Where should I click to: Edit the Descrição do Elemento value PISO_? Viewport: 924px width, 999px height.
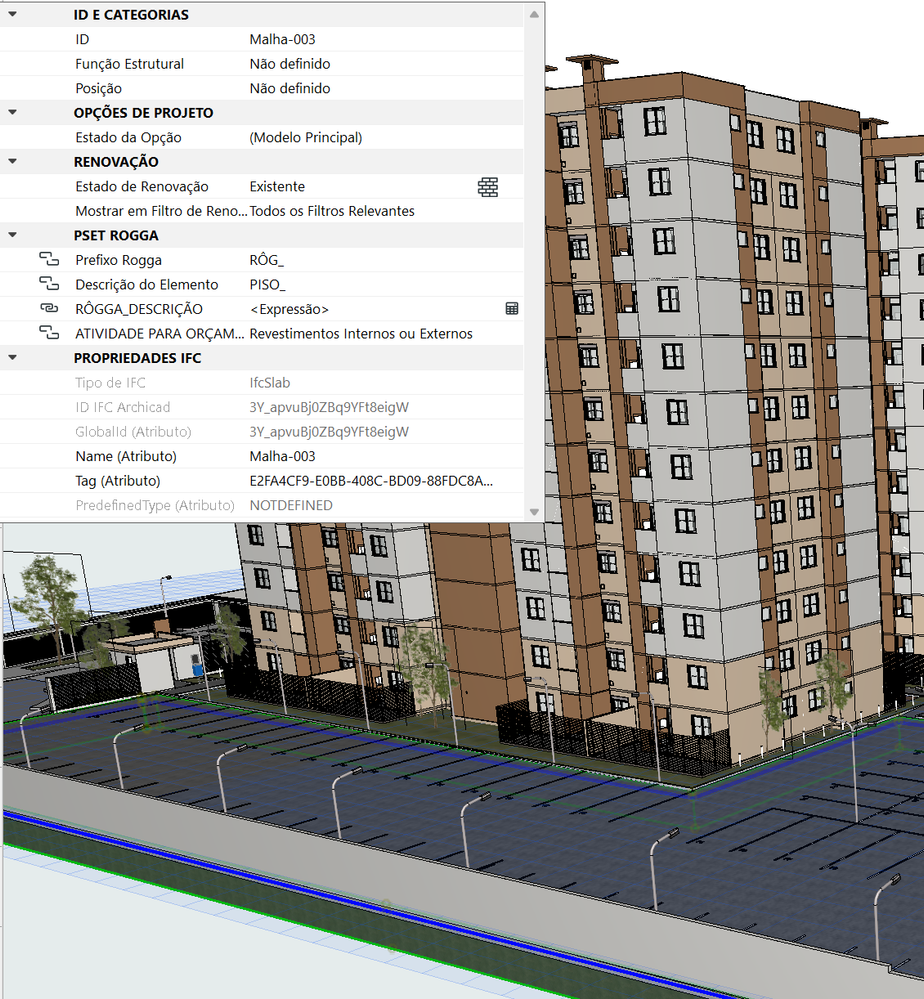pyautogui.click(x=267, y=285)
